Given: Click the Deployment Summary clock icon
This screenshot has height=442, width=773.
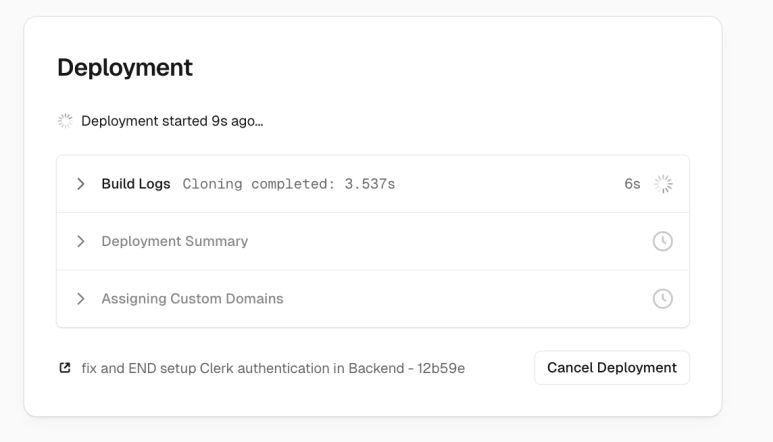Looking at the screenshot, I should 663,241.
